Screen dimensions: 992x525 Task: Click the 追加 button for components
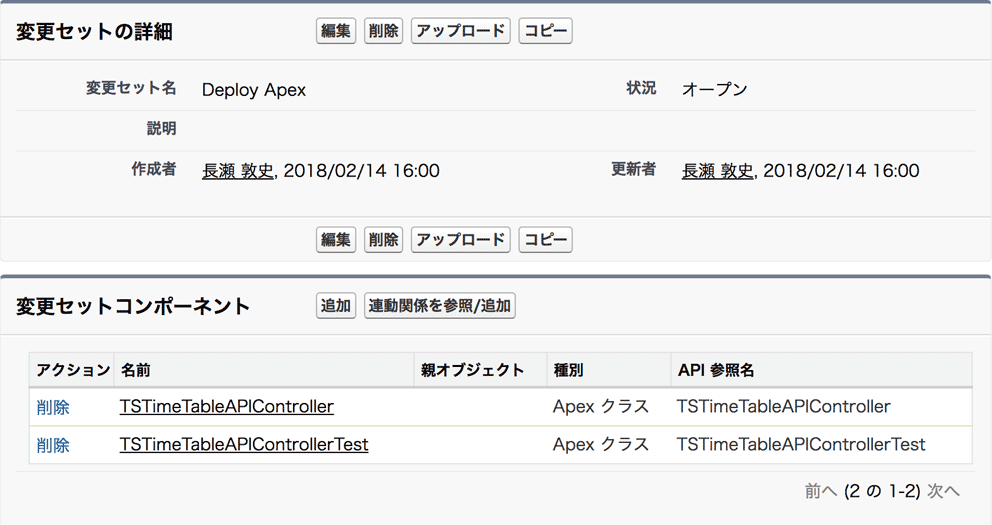336,306
